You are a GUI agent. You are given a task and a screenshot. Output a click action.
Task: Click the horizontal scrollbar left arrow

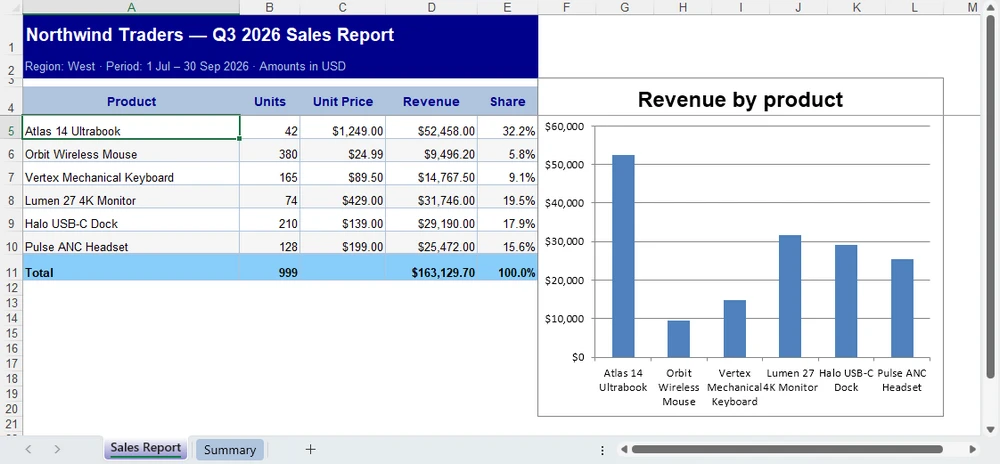tap(624, 449)
